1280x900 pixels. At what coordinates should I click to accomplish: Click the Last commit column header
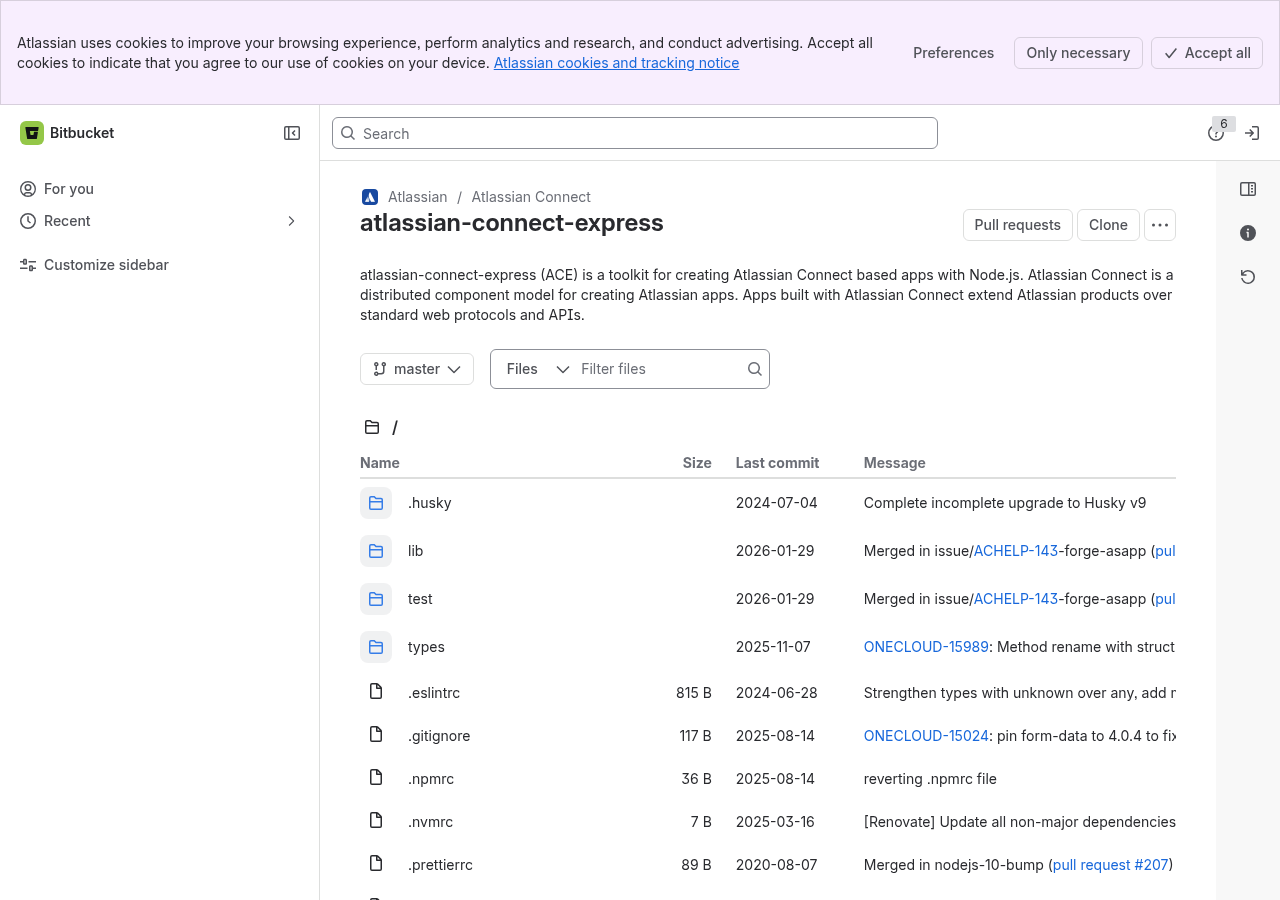[777, 463]
